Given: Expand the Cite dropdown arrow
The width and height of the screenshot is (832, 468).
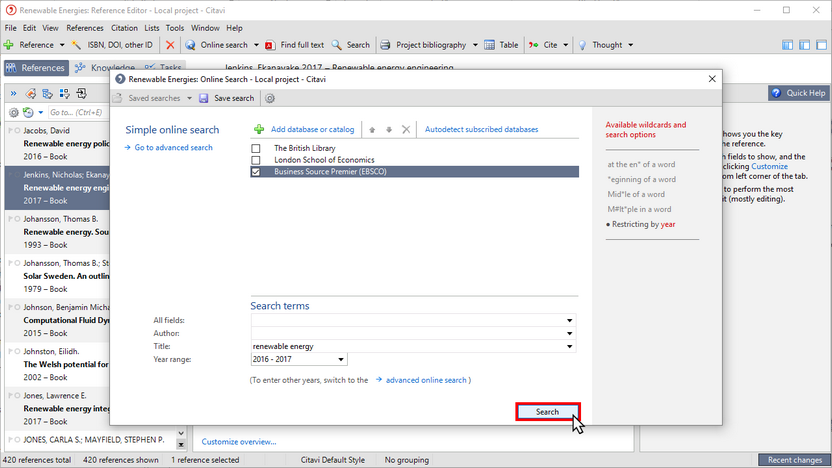Looking at the screenshot, I should pos(565,45).
